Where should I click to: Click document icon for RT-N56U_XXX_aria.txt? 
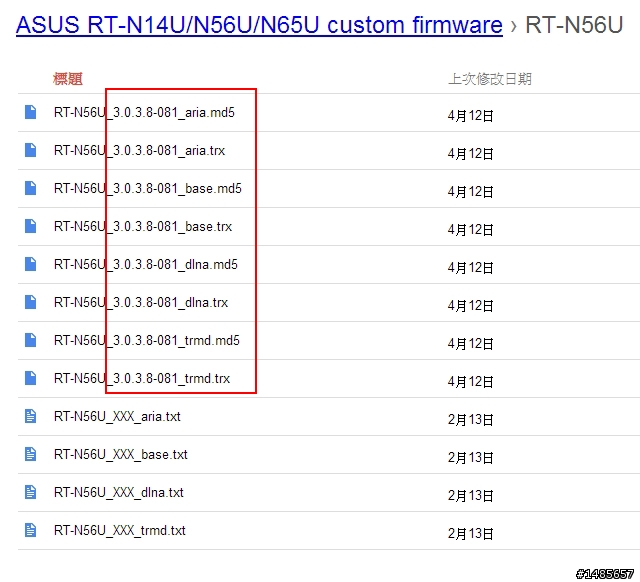tap(31, 416)
